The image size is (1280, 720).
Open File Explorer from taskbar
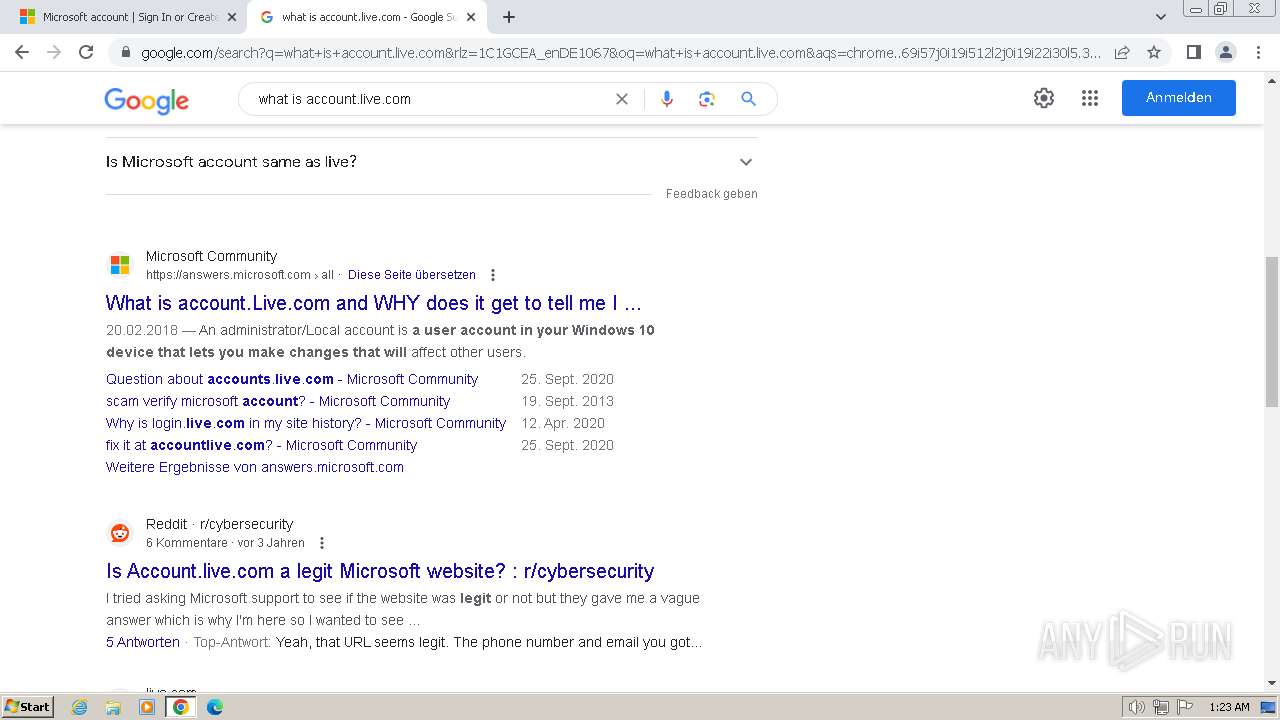(x=113, y=707)
